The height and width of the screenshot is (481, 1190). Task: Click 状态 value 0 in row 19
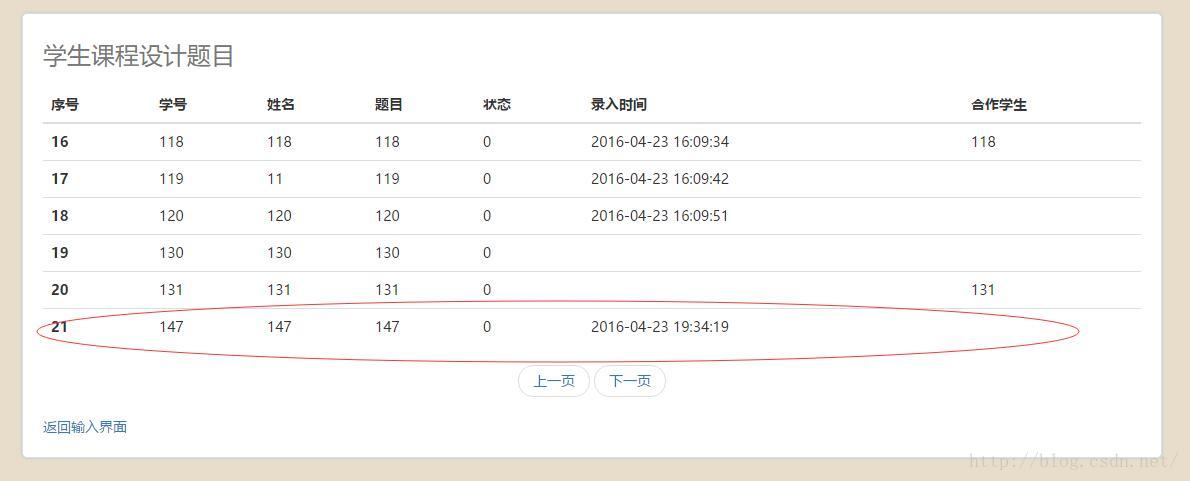click(486, 253)
